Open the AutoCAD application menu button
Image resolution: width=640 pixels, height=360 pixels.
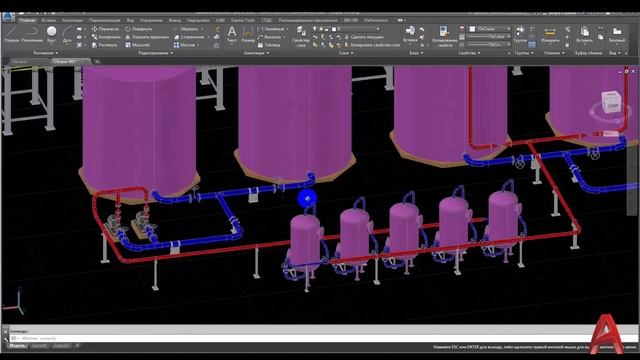point(7,17)
